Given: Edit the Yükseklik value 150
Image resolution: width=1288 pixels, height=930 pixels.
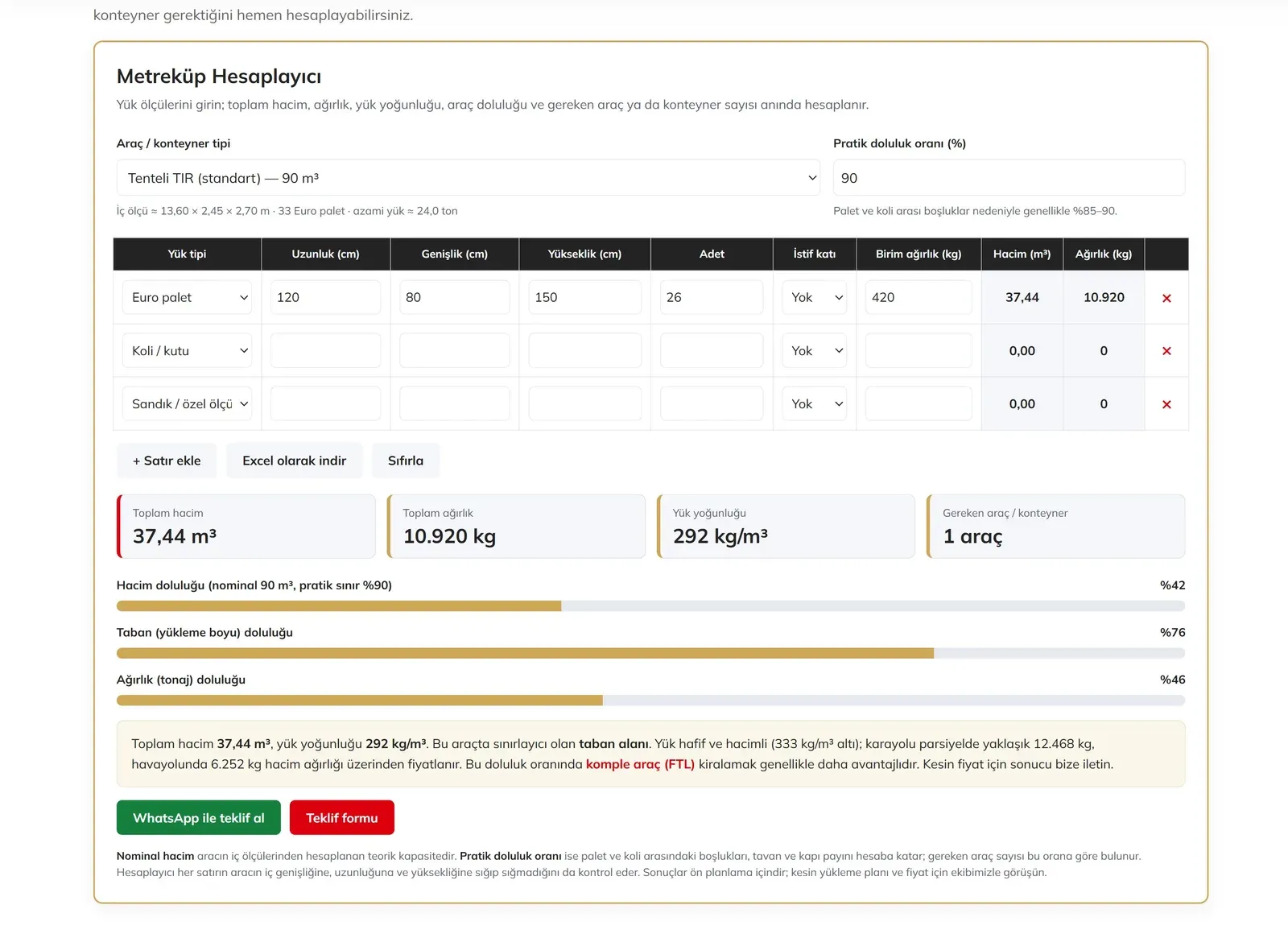Looking at the screenshot, I should (x=584, y=297).
